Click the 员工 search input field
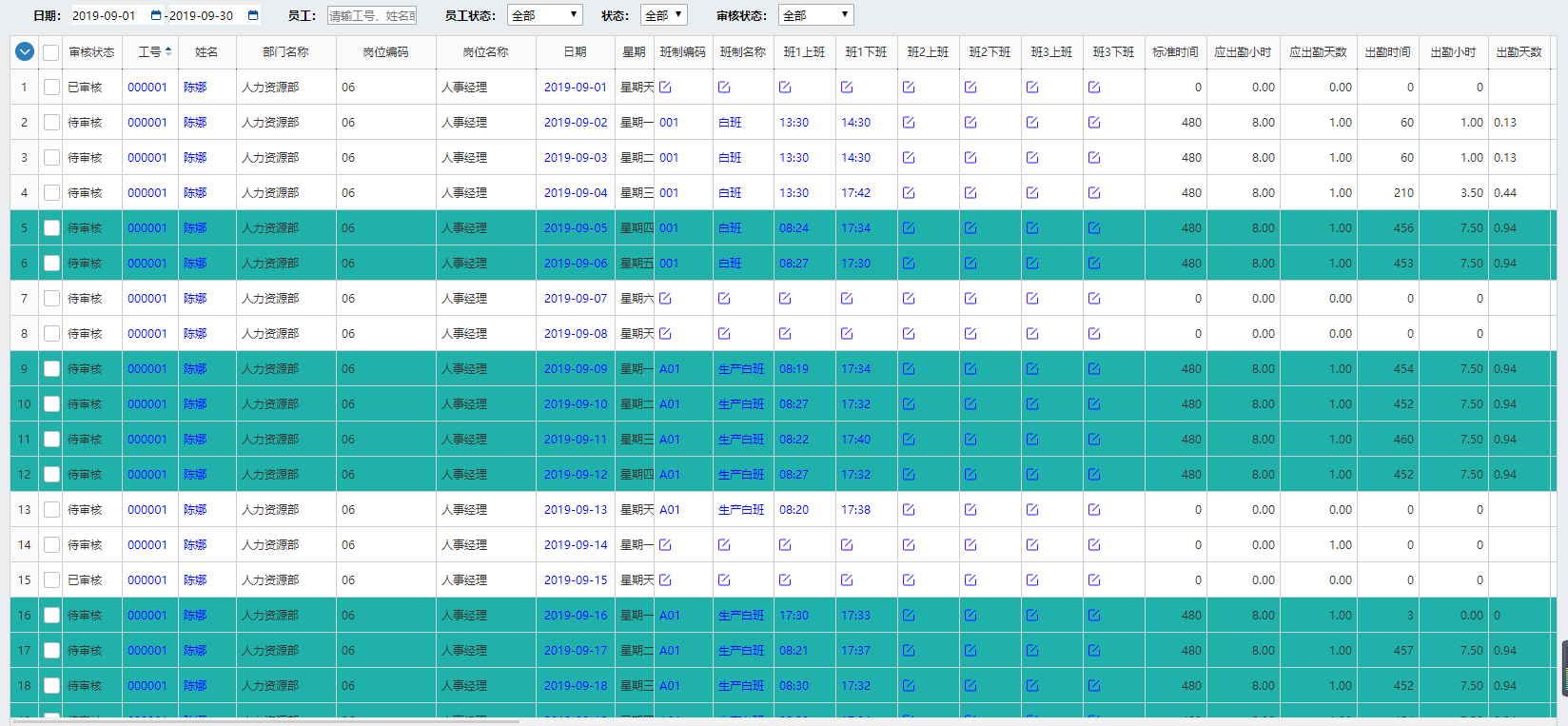This screenshot has width=1568, height=726. pos(372,15)
